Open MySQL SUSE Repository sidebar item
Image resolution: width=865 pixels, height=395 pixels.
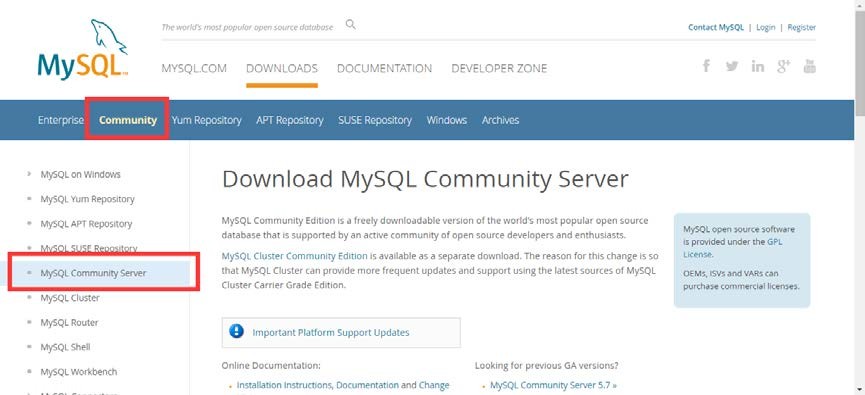coord(89,248)
